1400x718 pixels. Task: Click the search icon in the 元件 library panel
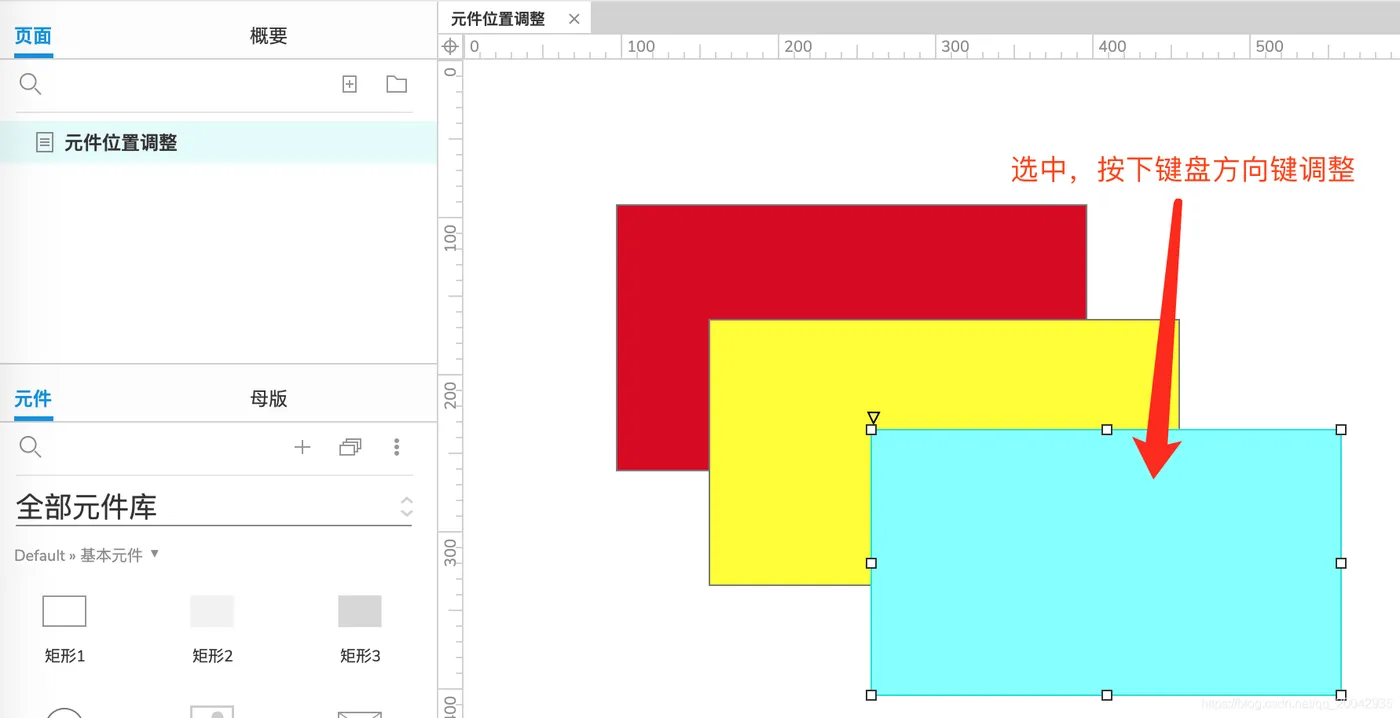click(x=30, y=446)
